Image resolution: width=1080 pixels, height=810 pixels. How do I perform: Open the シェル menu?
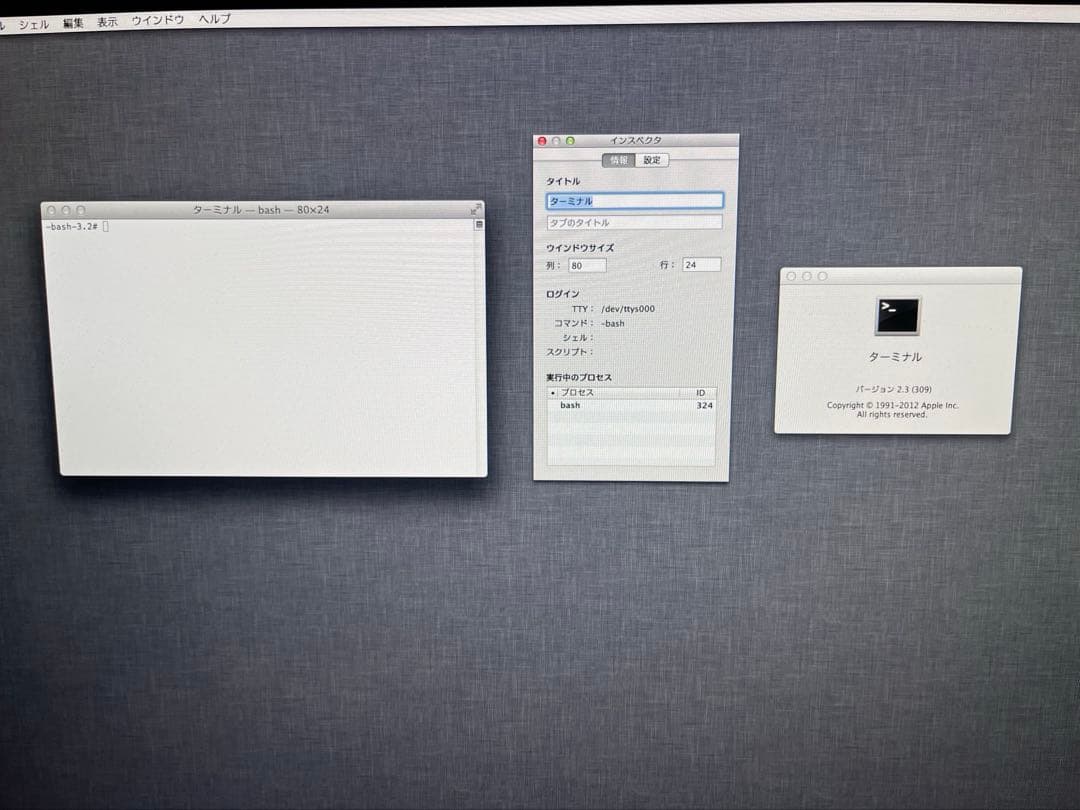click(x=35, y=21)
